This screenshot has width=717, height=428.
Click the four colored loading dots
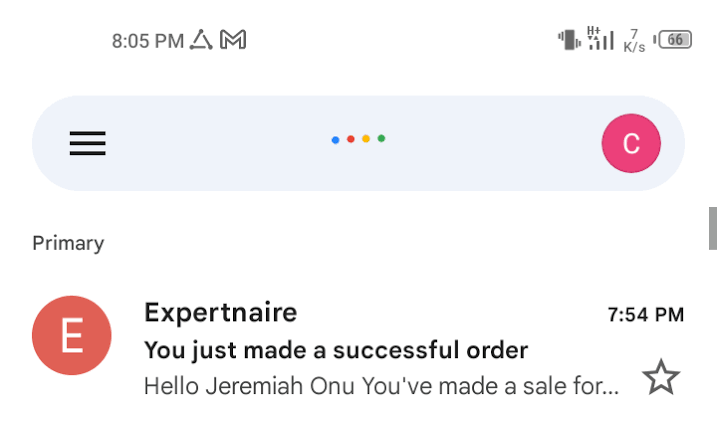click(x=358, y=139)
